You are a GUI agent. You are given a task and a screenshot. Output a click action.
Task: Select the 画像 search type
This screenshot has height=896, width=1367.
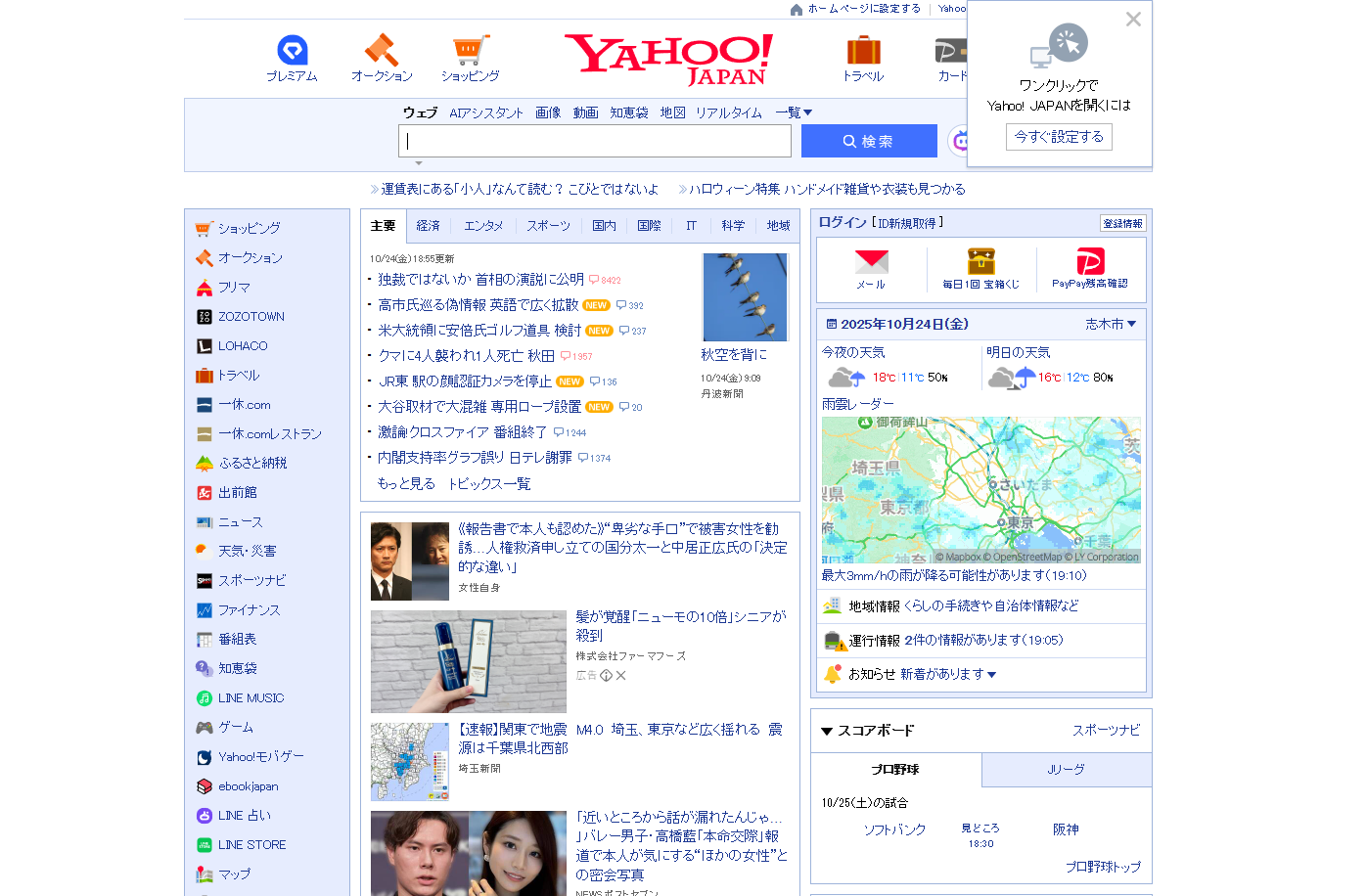(x=548, y=112)
